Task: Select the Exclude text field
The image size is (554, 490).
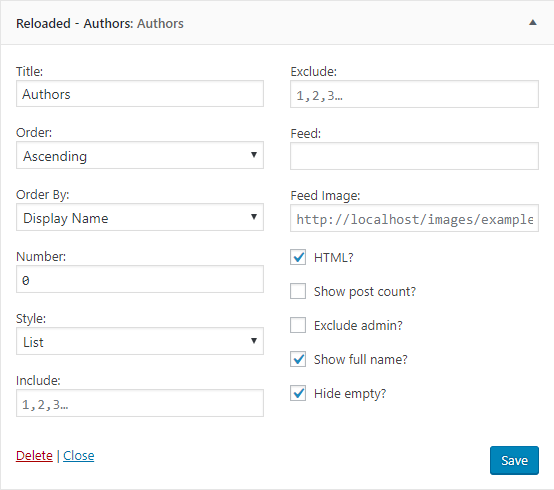Action: pyautogui.click(x=414, y=94)
